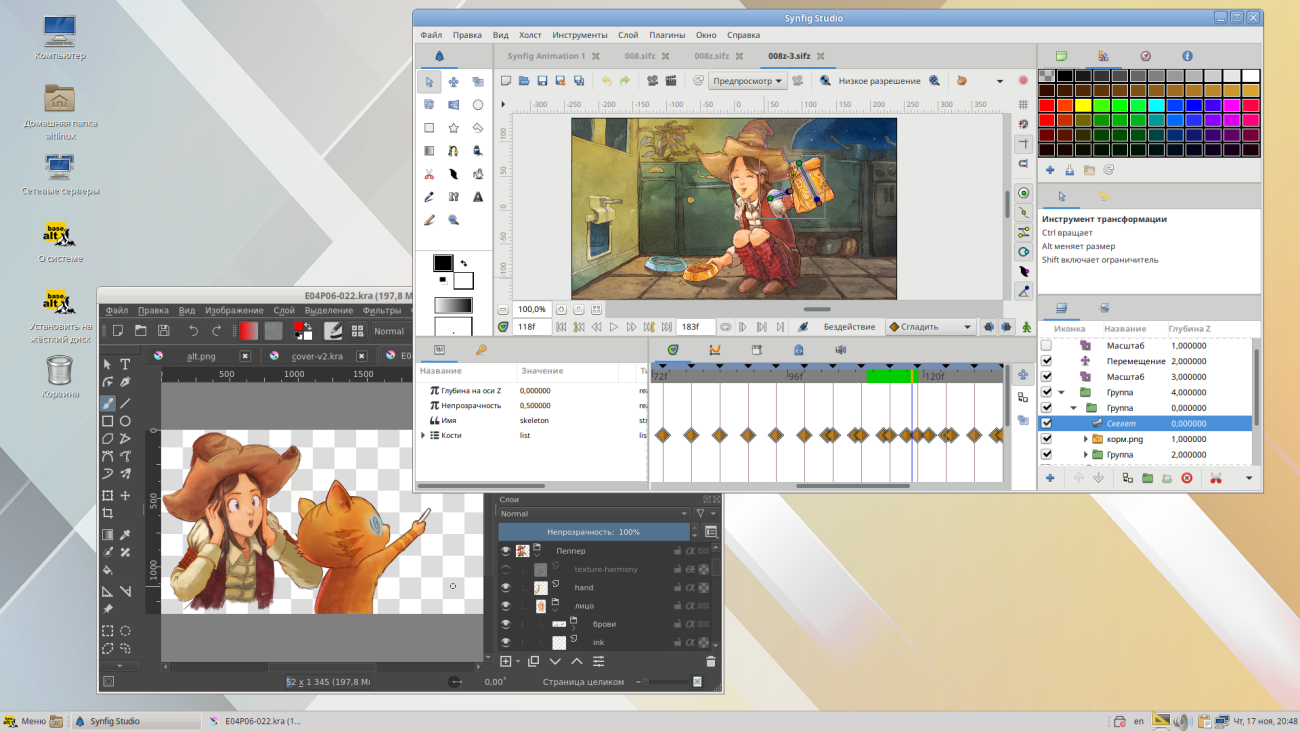The width and height of the screenshot is (1300, 731).
Task: Open the Плагины menu in Synfig
Action: 667,35
